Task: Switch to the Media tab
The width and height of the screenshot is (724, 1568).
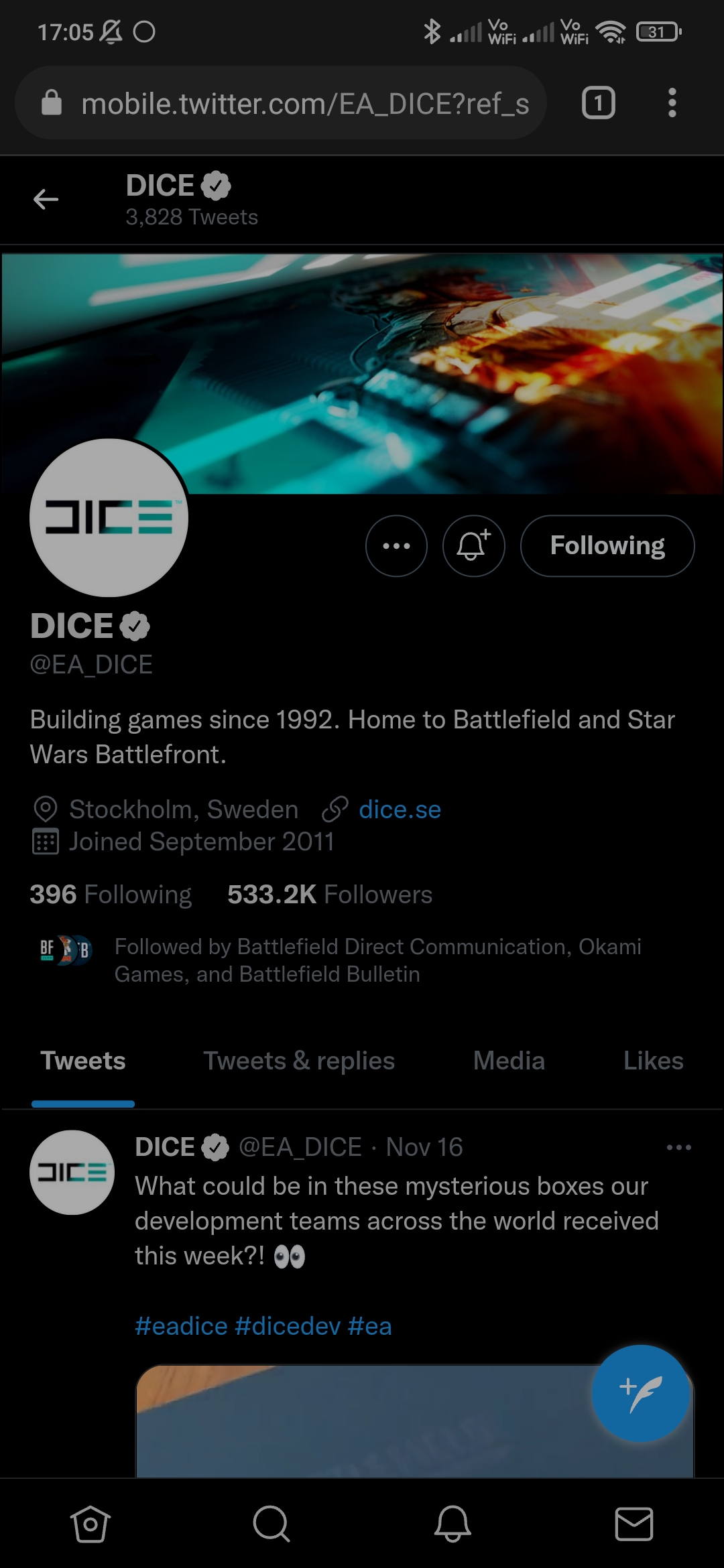Action: [x=509, y=1061]
